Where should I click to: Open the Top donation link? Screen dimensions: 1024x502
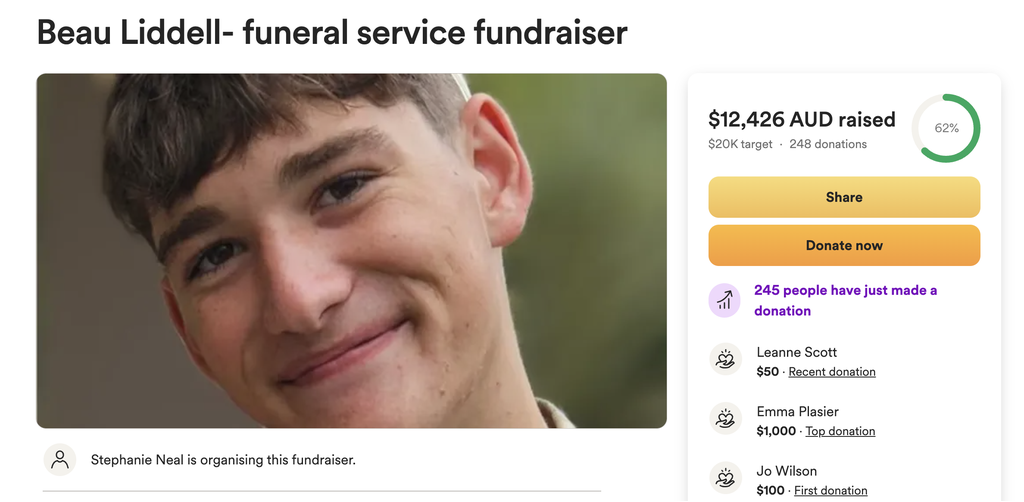840,431
